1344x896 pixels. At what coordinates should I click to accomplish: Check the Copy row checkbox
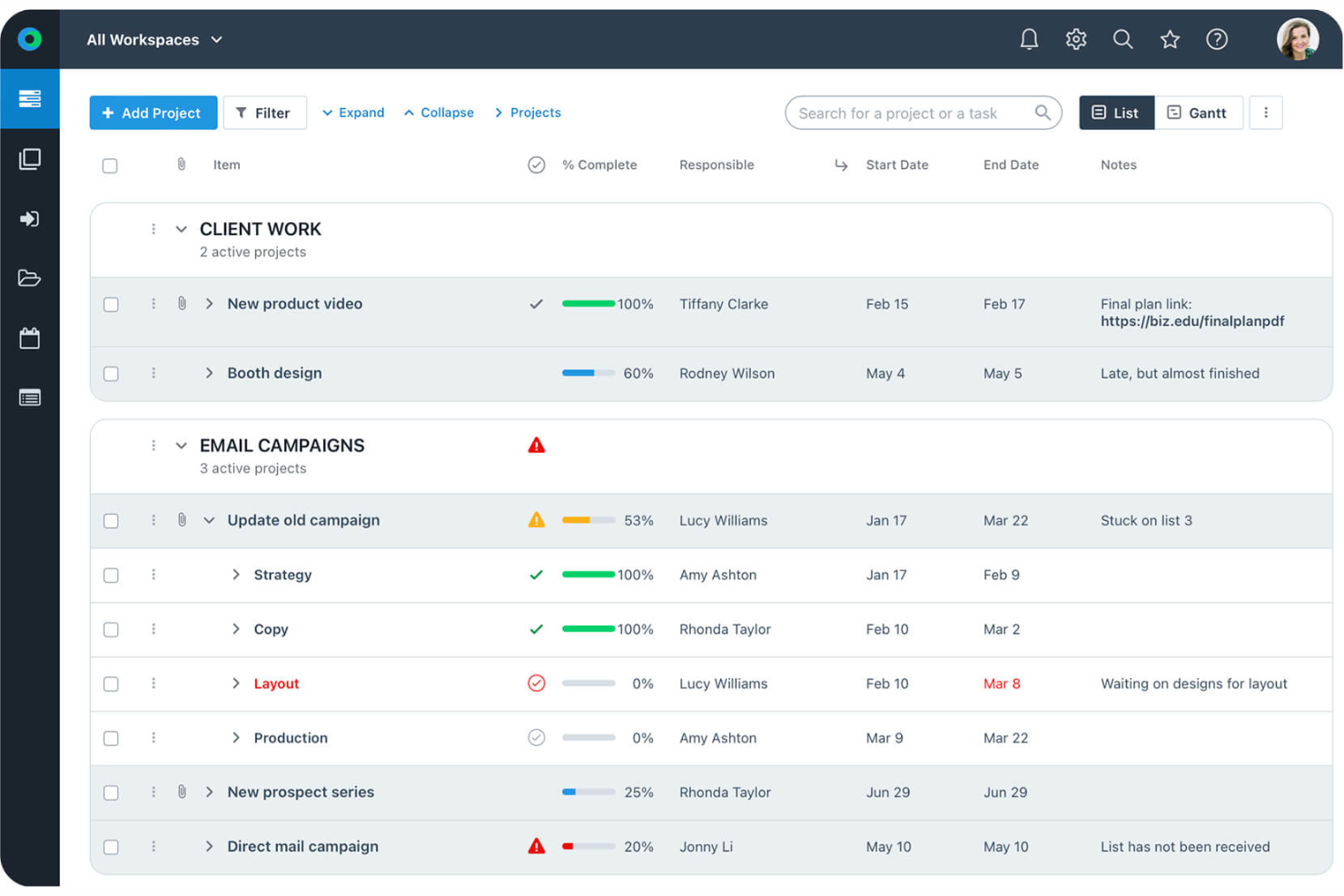pyautogui.click(x=111, y=629)
